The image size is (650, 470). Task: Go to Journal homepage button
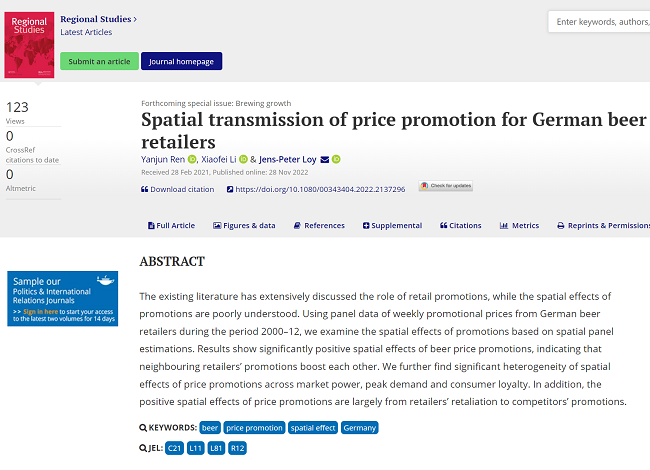coord(181,61)
